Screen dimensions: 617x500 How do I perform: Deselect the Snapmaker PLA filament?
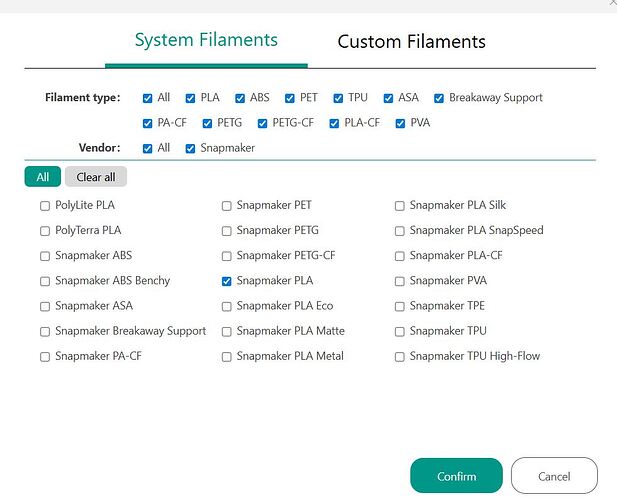[227, 281]
